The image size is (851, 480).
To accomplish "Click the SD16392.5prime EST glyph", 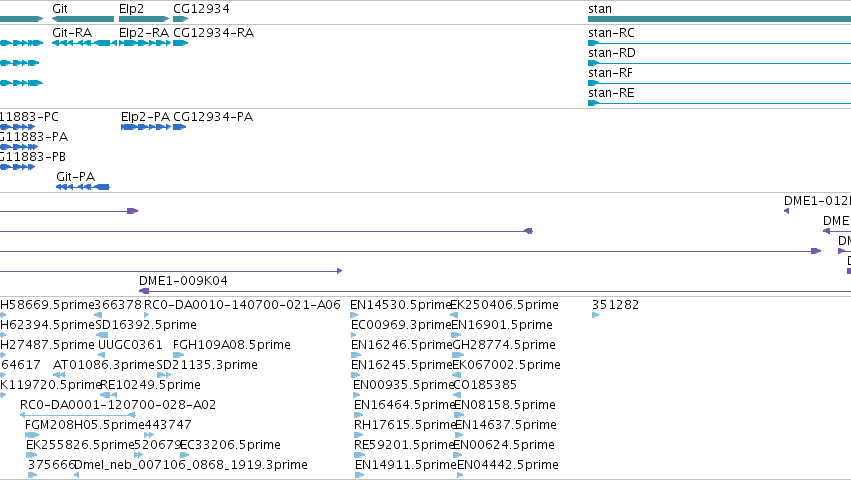I will click(101, 335).
